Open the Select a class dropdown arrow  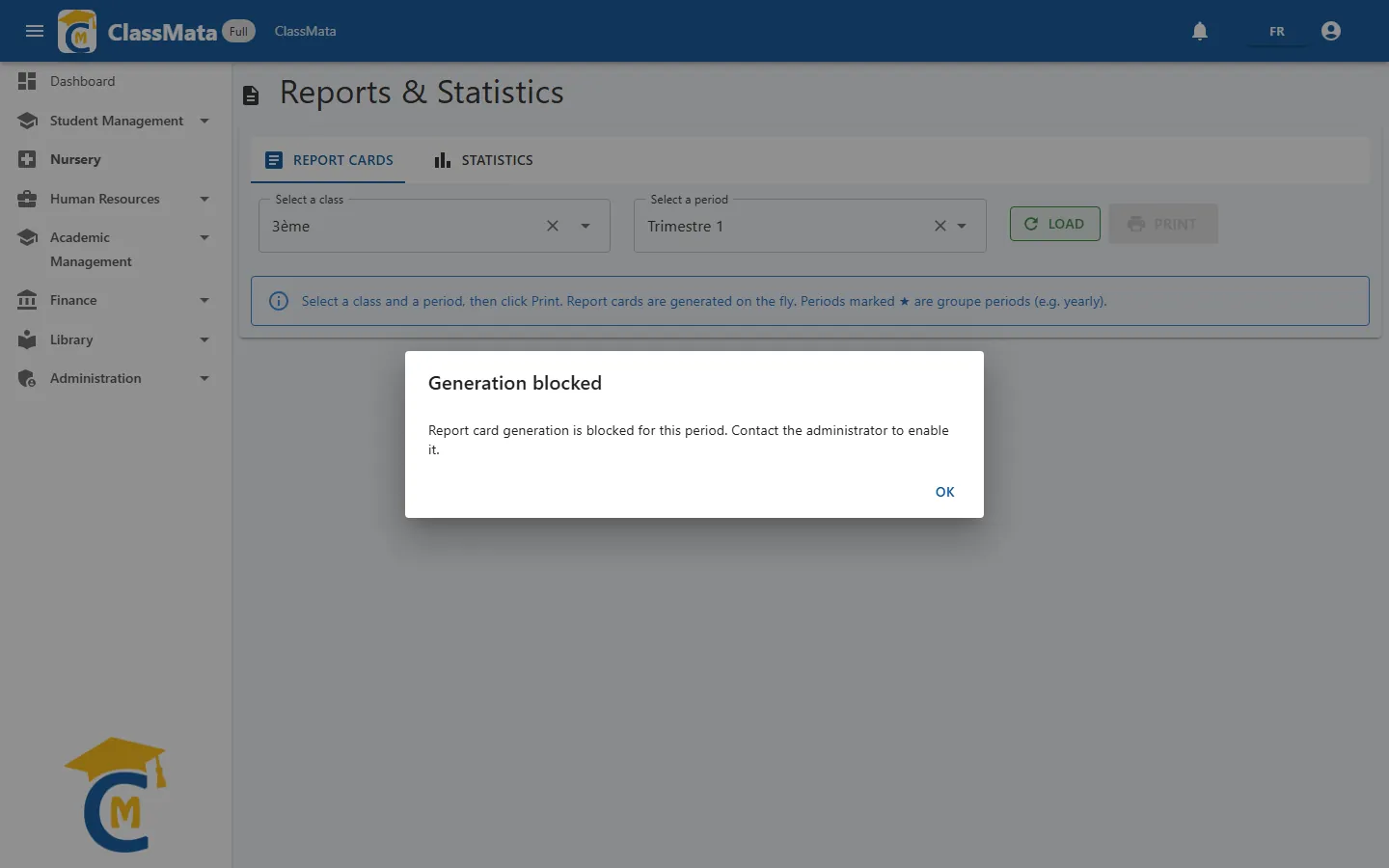tap(586, 226)
